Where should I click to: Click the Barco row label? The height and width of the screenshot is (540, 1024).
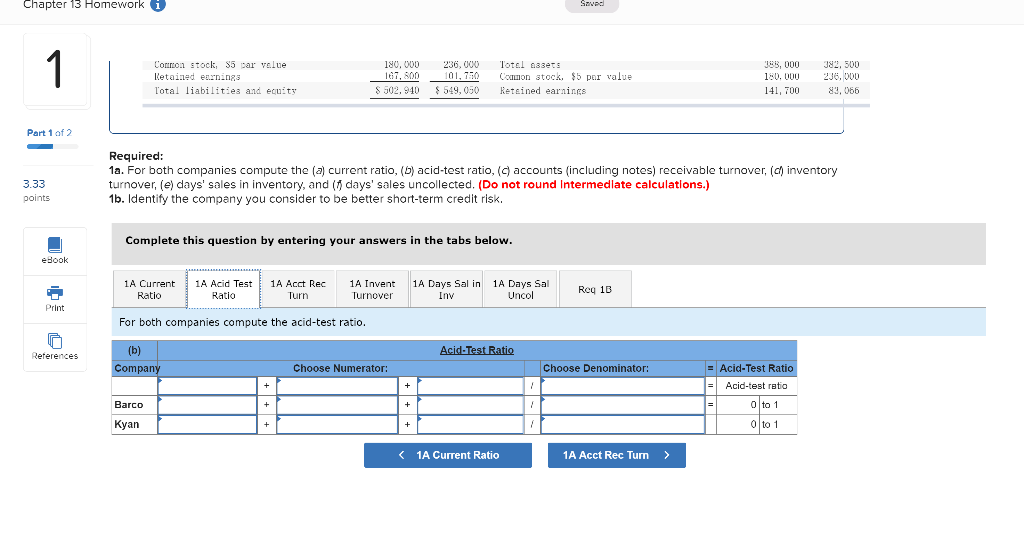129,405
